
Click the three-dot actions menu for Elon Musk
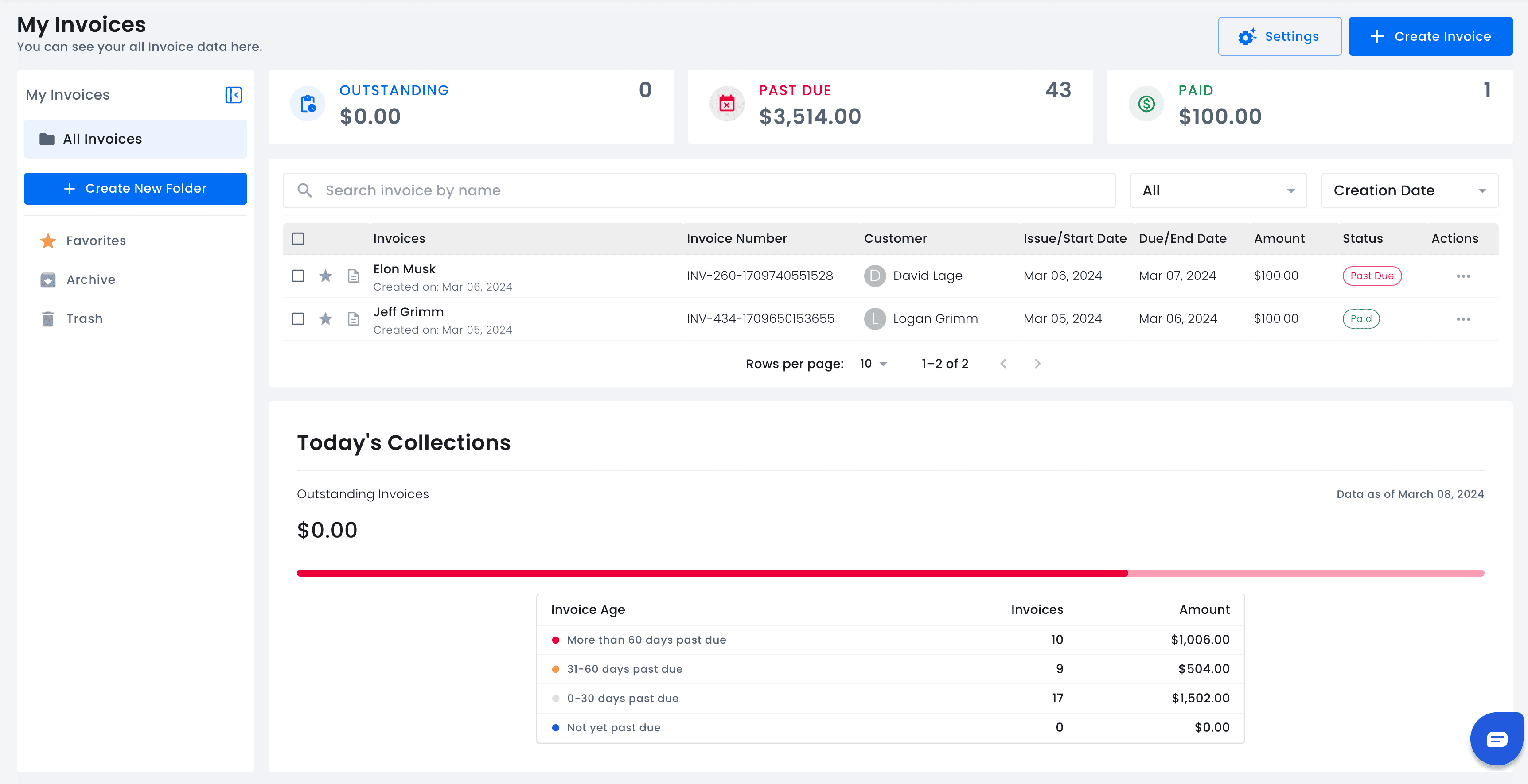click(1463, 276)
